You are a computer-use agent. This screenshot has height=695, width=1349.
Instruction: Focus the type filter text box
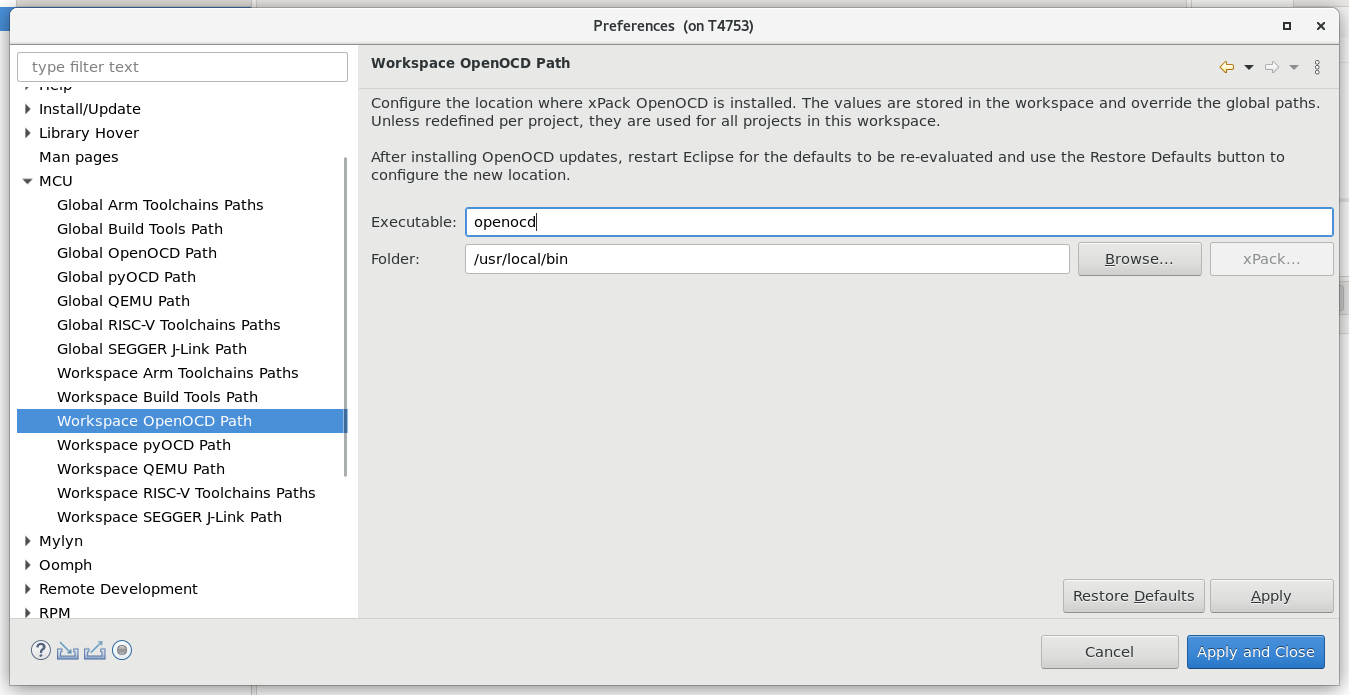point(183,67)
